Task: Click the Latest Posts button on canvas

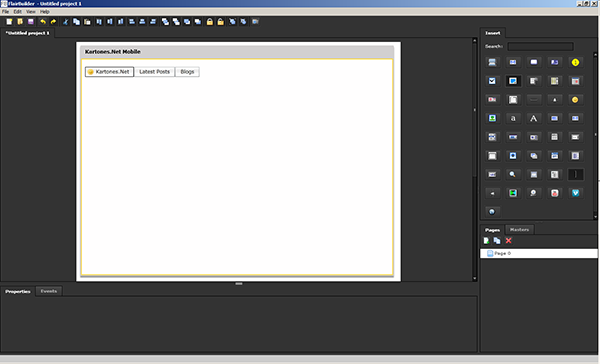Action: pyautogui.click(x=155, y=72)
